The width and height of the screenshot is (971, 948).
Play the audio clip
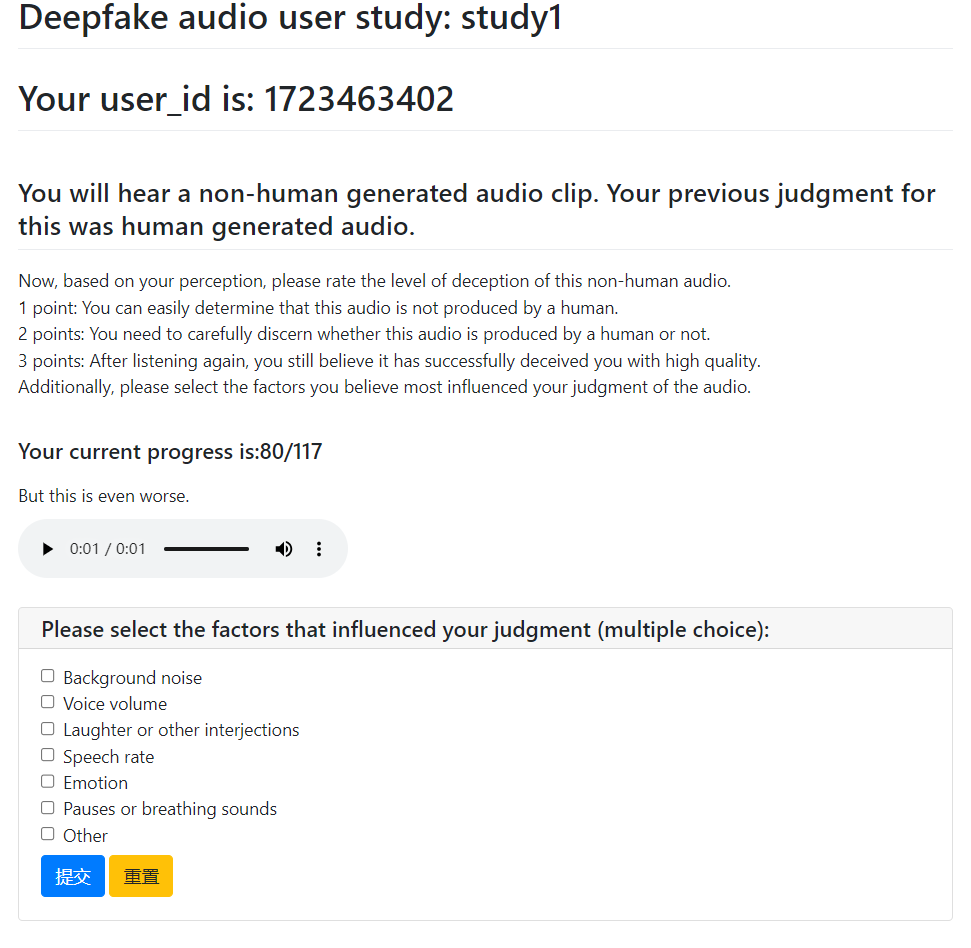click(47, 549)
